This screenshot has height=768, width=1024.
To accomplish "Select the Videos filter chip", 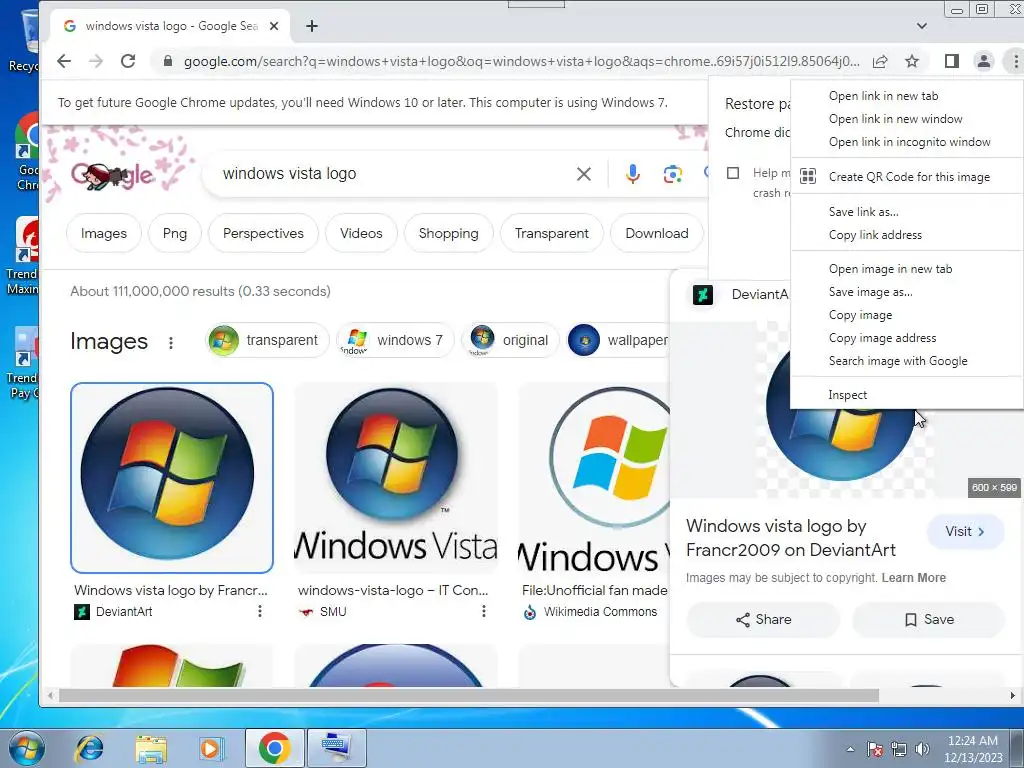I will (x=361, y=233).
